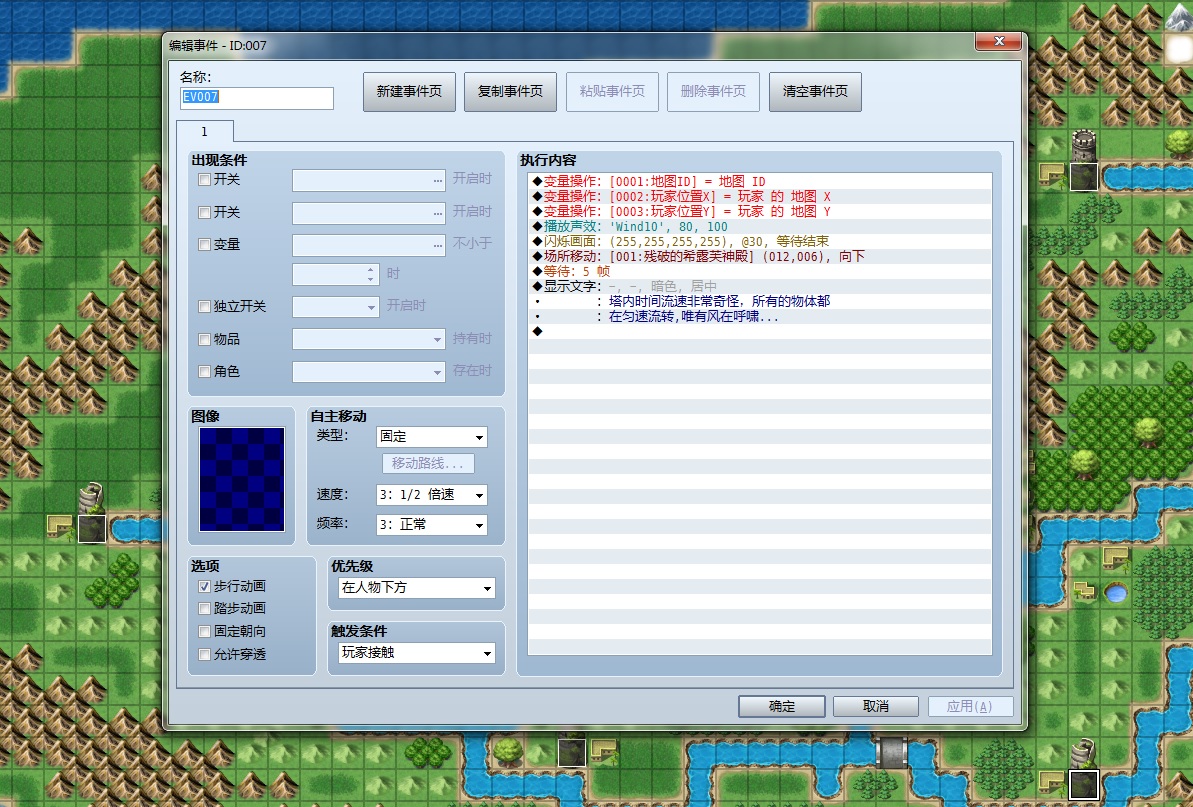Image resolution: width=1193 pixels, height=807 pixels.
Task: Open the 速度 dropdown
Action: (431, 495)
